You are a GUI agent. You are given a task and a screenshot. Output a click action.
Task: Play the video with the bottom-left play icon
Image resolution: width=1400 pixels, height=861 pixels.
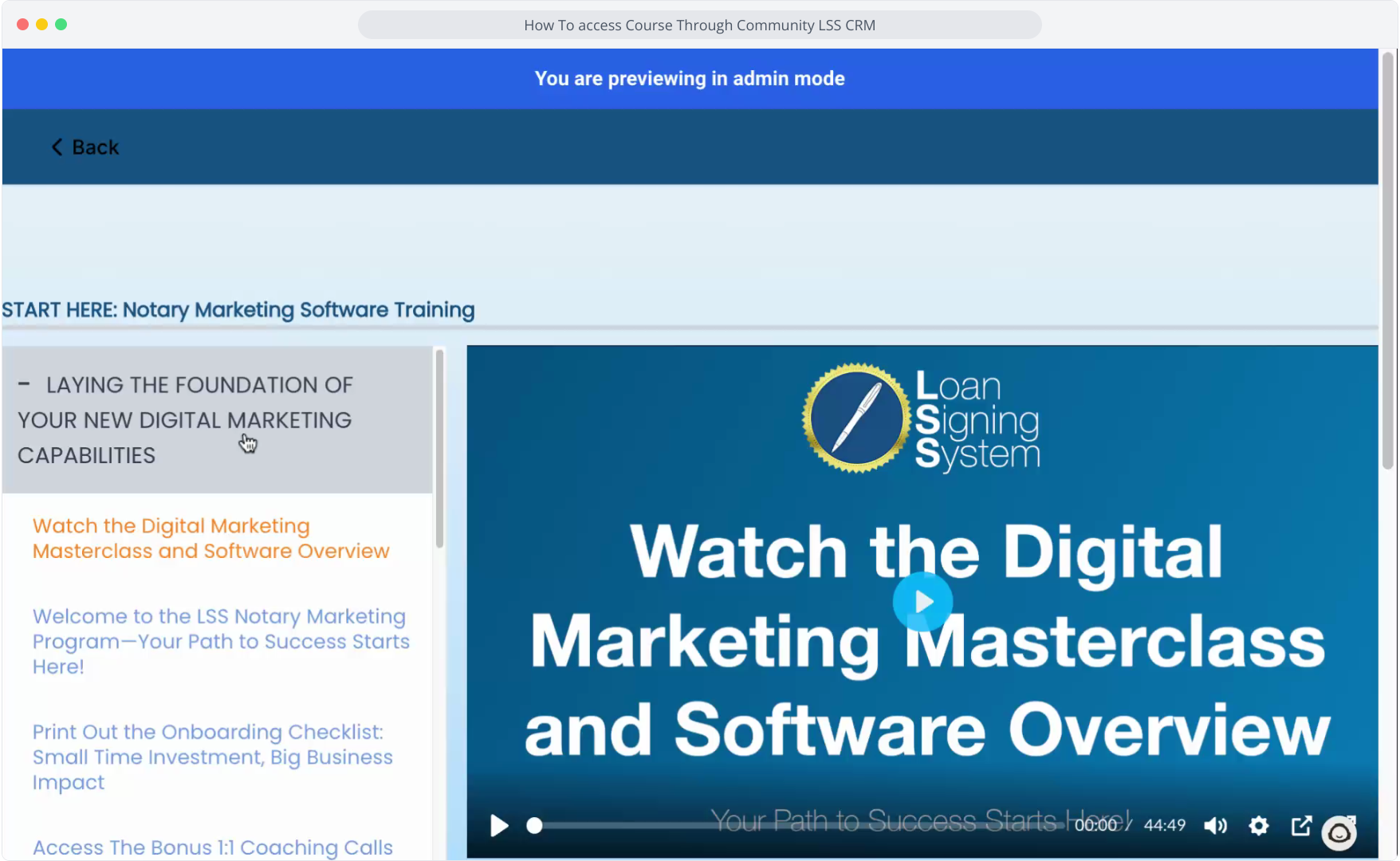click(499, 825)
